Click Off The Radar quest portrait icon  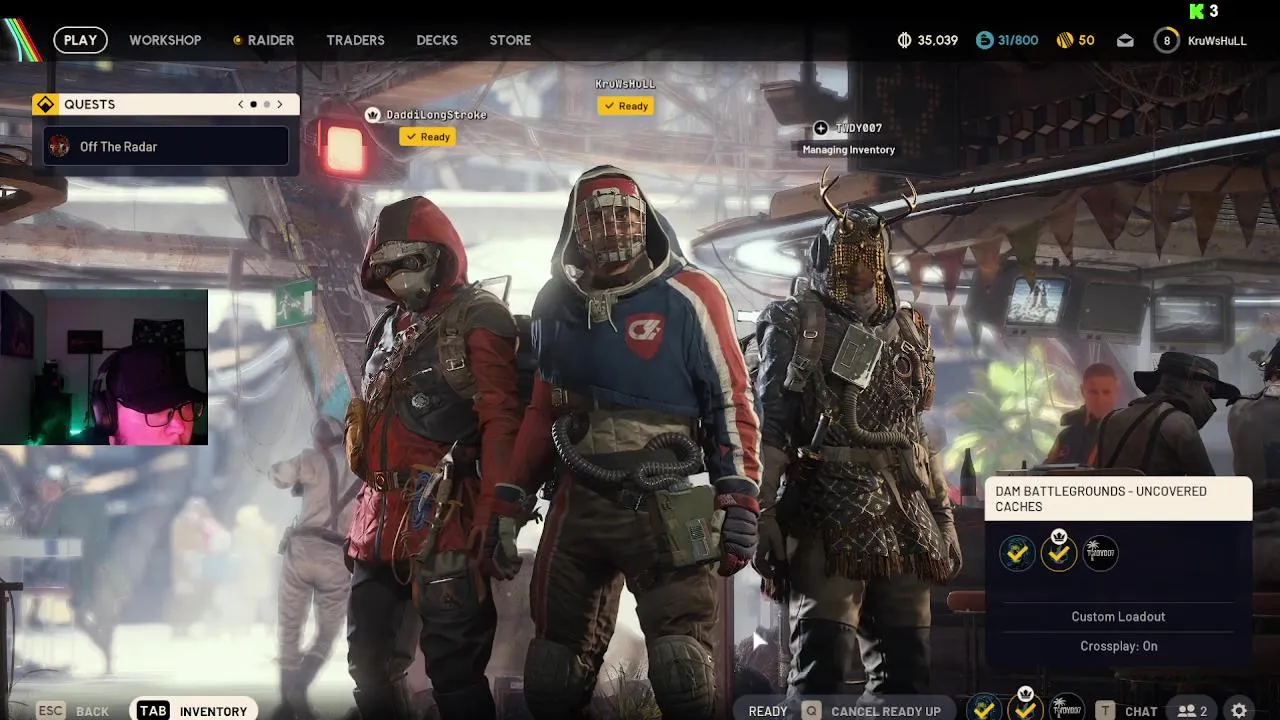pyautogui.click(x=60, y=146)
